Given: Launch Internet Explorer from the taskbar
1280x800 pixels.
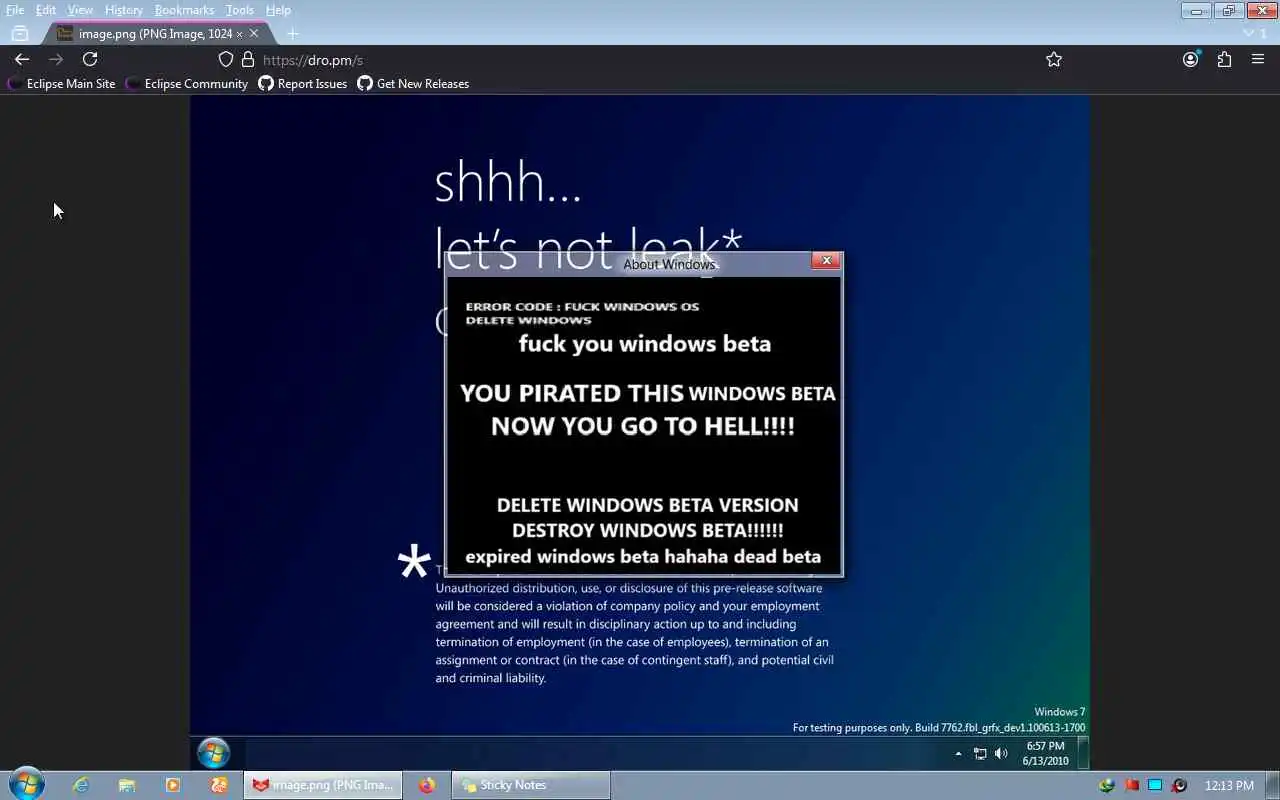Looking at the screenshot, I should tap(81, 785).
